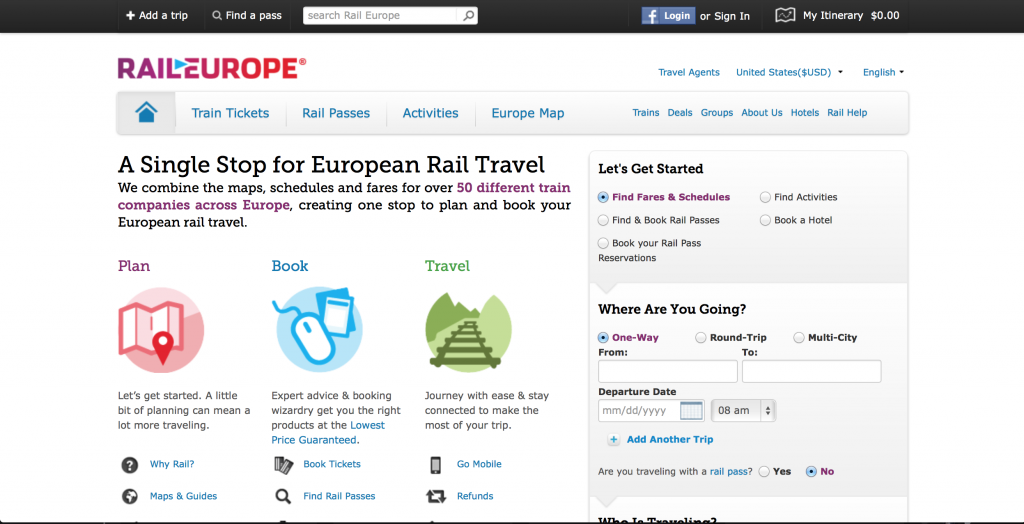Select Book your Rail Pass Reservations option
The height and width of the screenshot is (524, 1024).
[603, 243]
